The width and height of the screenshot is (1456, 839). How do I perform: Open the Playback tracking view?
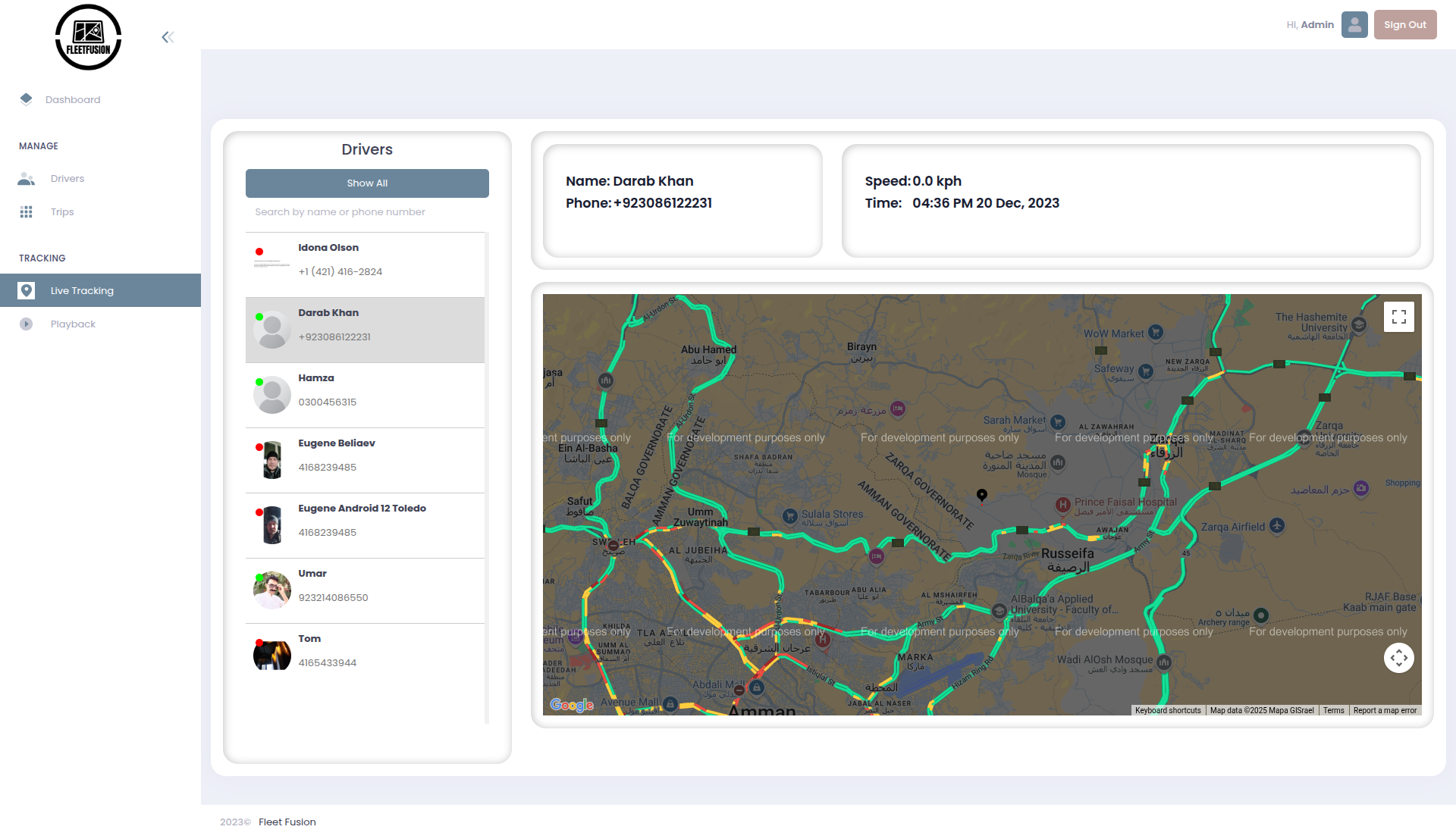coord(72,324)
